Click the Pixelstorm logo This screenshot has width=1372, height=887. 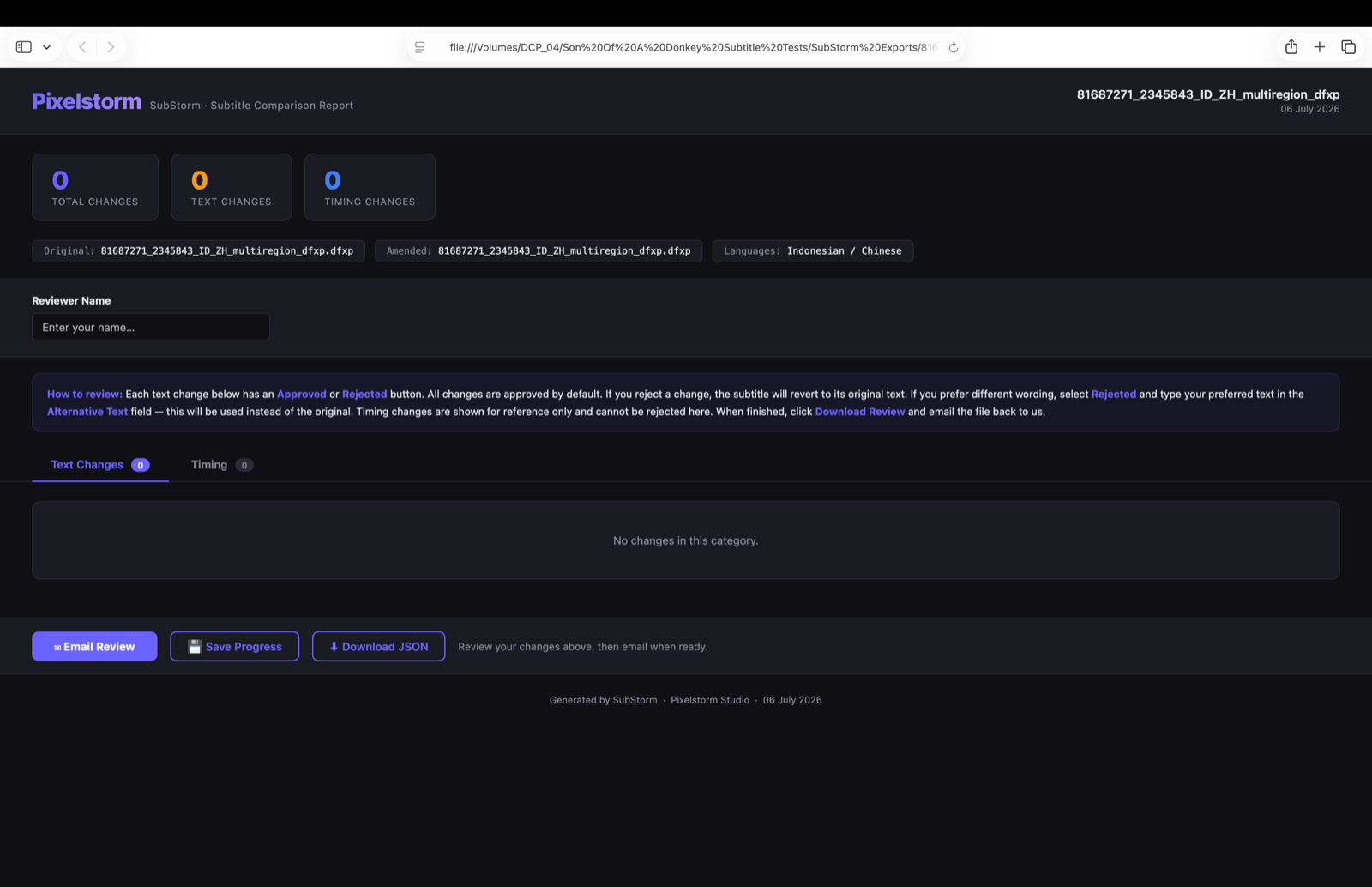(x=87, y=101)
